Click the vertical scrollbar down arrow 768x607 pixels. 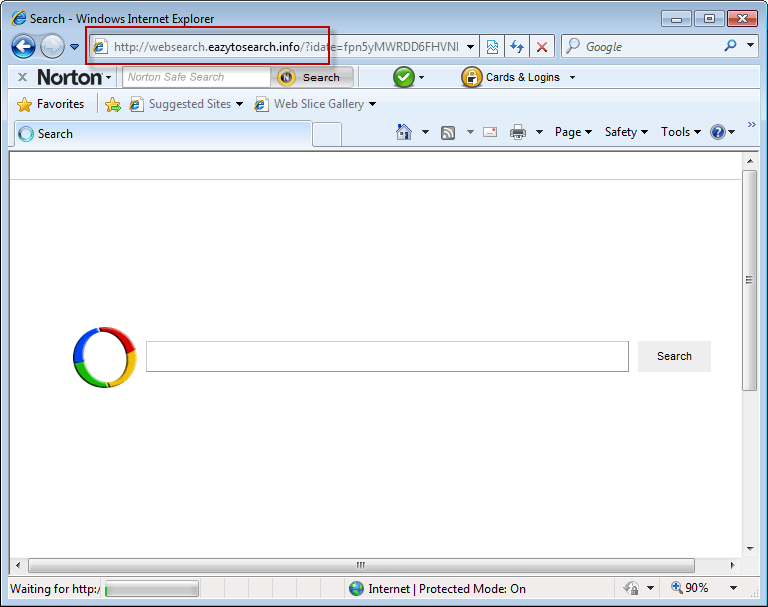click(x=749, y=548)
